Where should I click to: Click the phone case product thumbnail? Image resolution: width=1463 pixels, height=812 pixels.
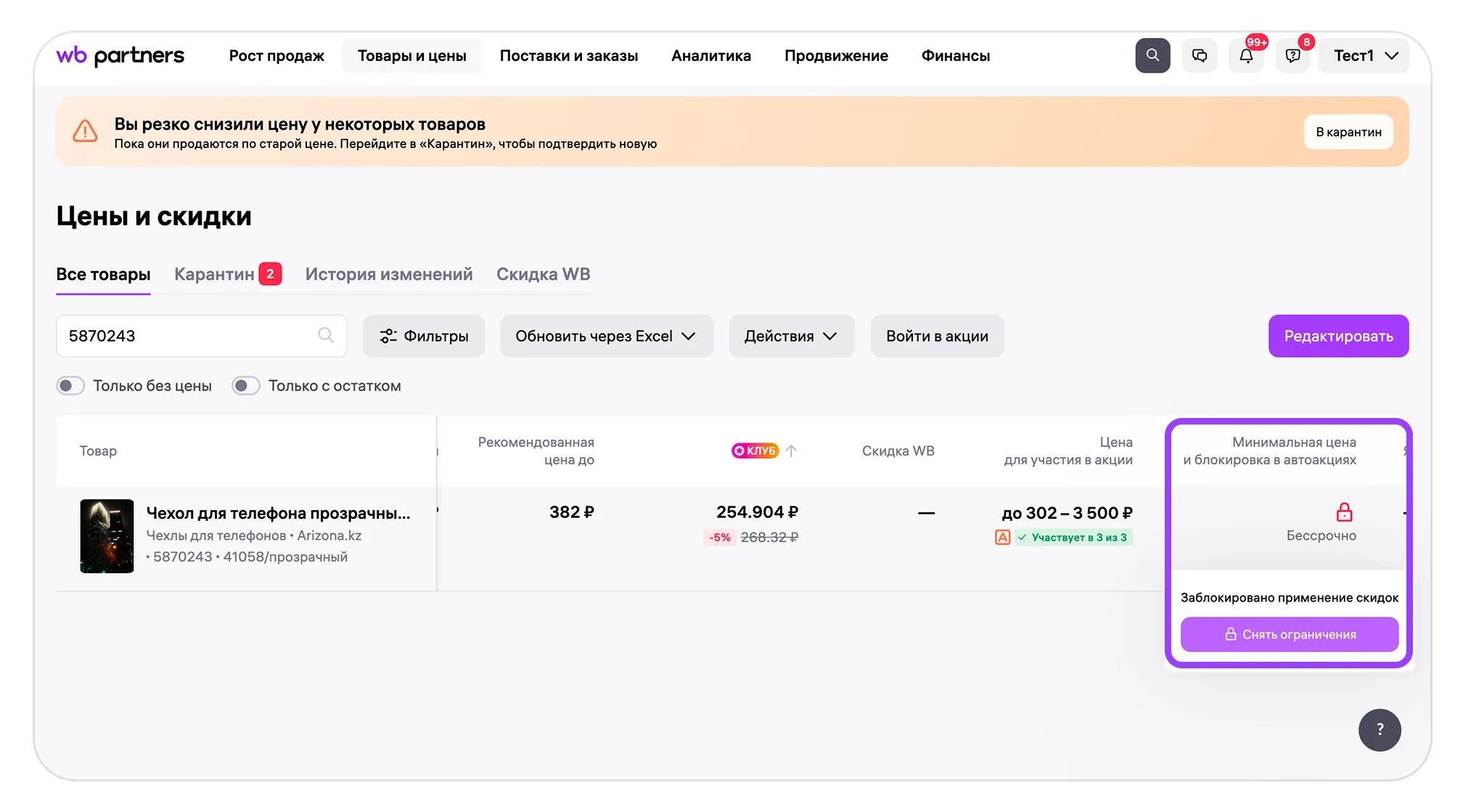[x=107, y=536]
